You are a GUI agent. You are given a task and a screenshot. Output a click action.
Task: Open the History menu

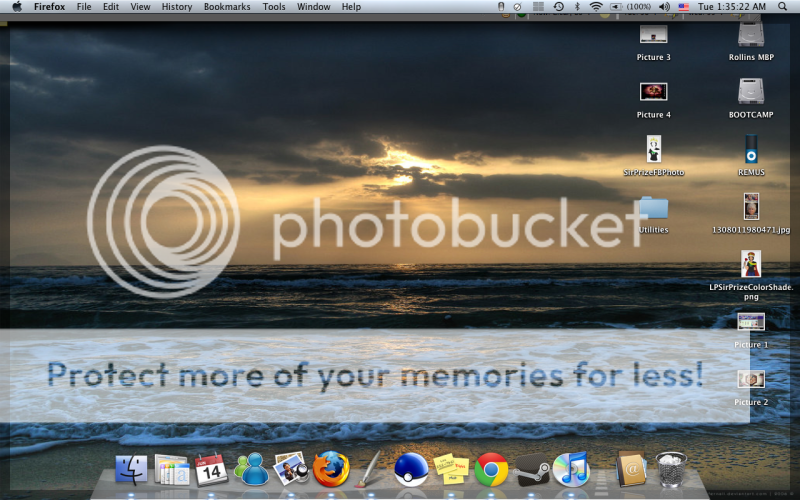tap(177, 7)
